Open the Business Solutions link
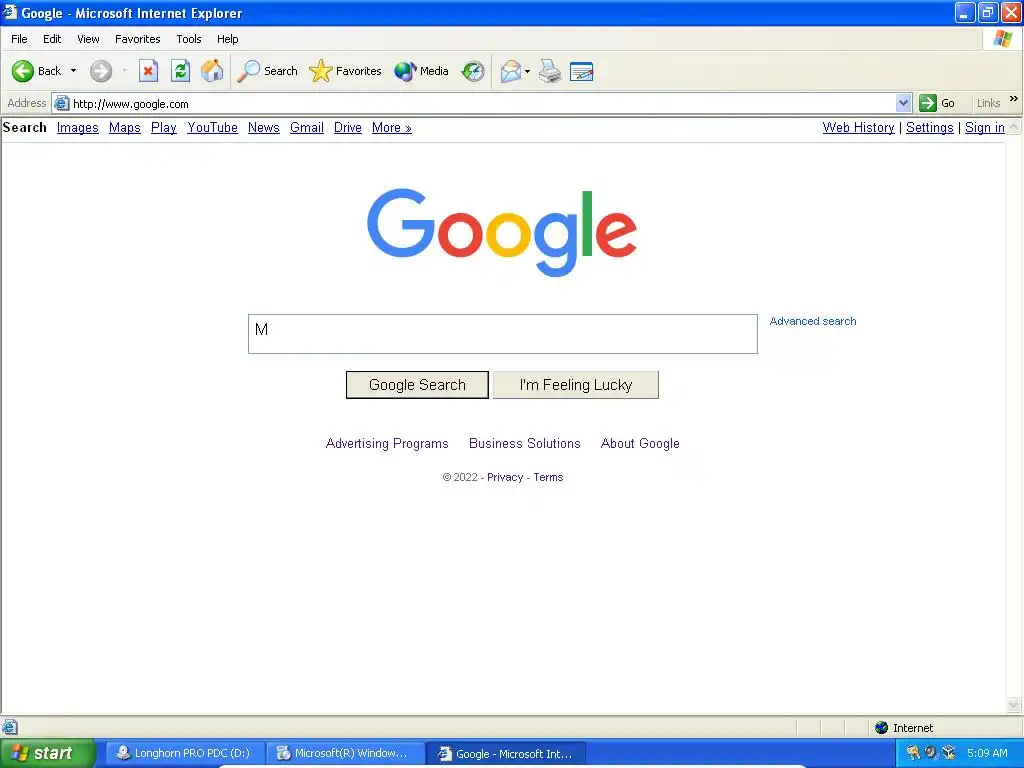This screenshot has height=768, width=1024. pyautogui.click(x=524, y=443)
